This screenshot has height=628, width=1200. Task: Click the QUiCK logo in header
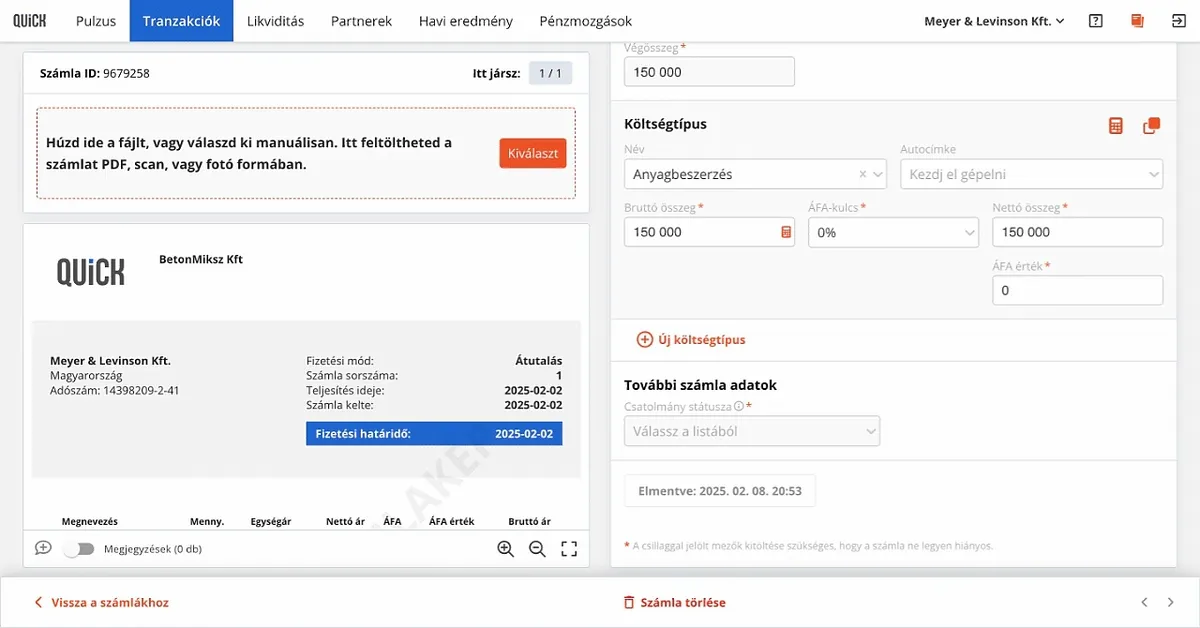click(29, 20)
